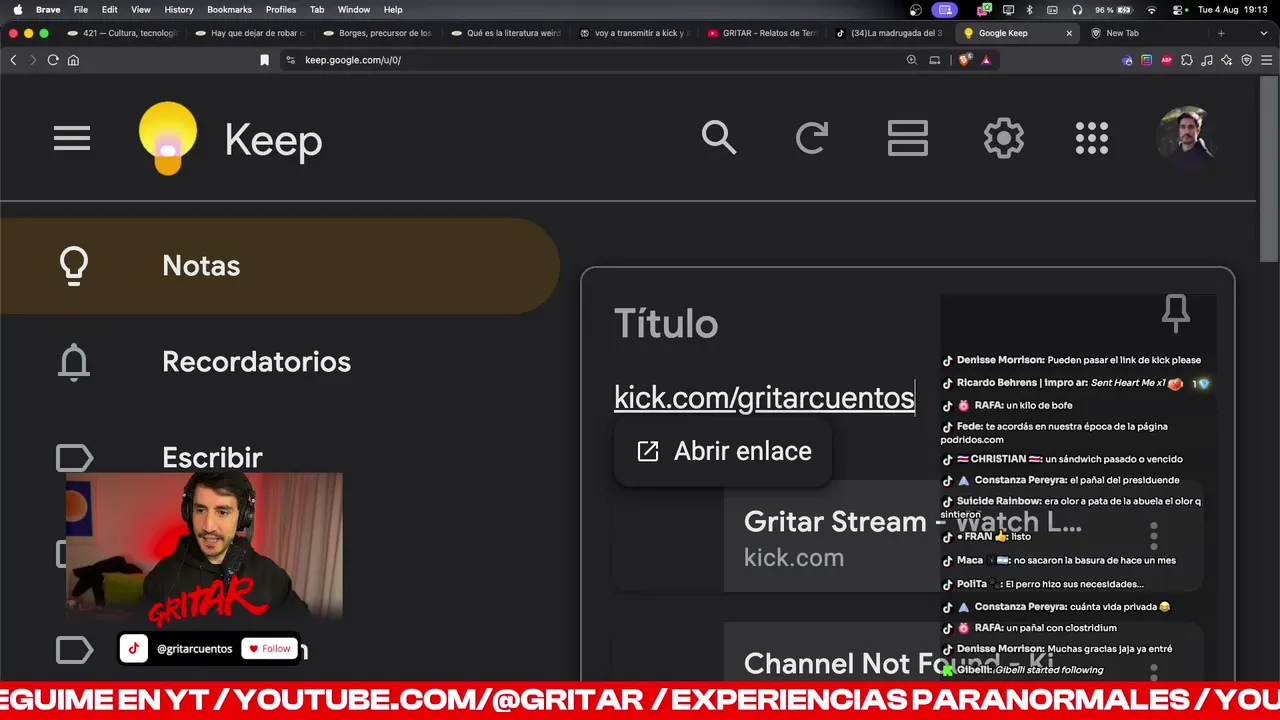The width and height of the screenshot is (1280, 720).
Task: Open the media control music note icon
Action: 1207,60
